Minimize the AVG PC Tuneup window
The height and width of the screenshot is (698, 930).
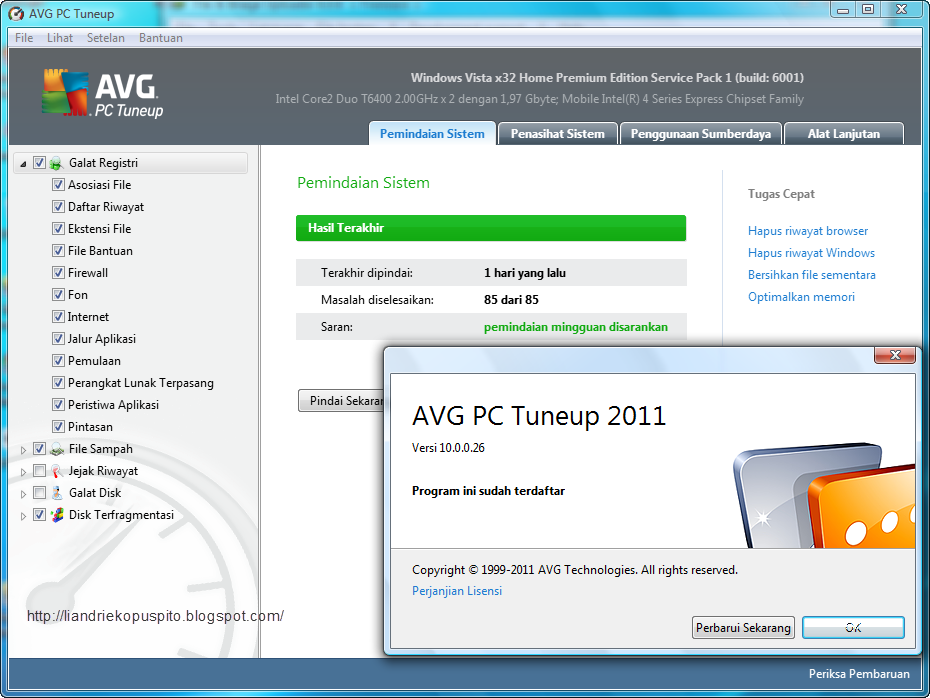tap(843, 9)
